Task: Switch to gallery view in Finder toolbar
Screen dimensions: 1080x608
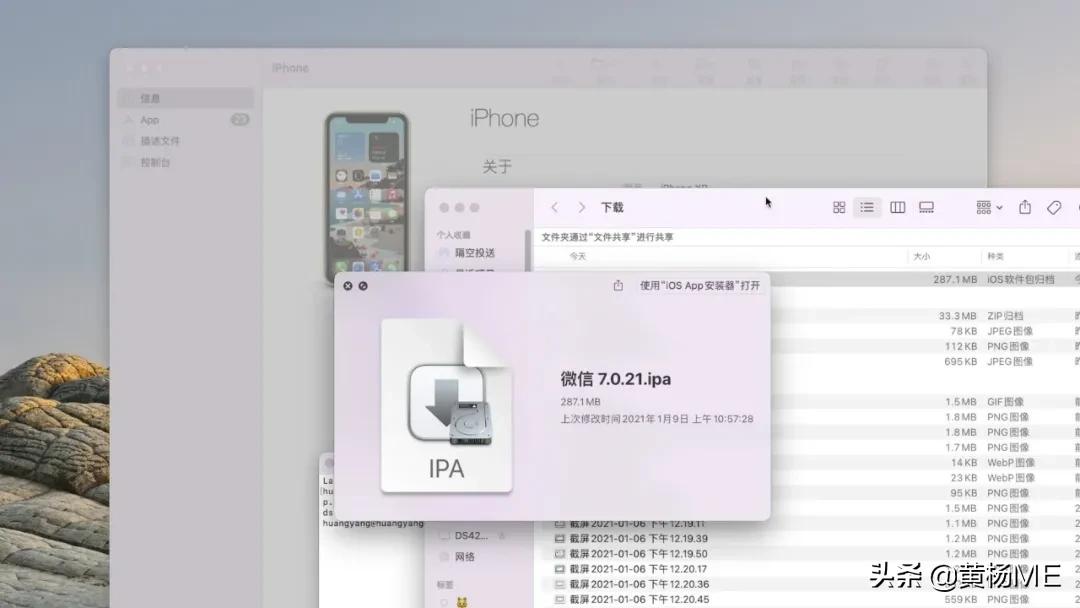Action: pos(926,207)
